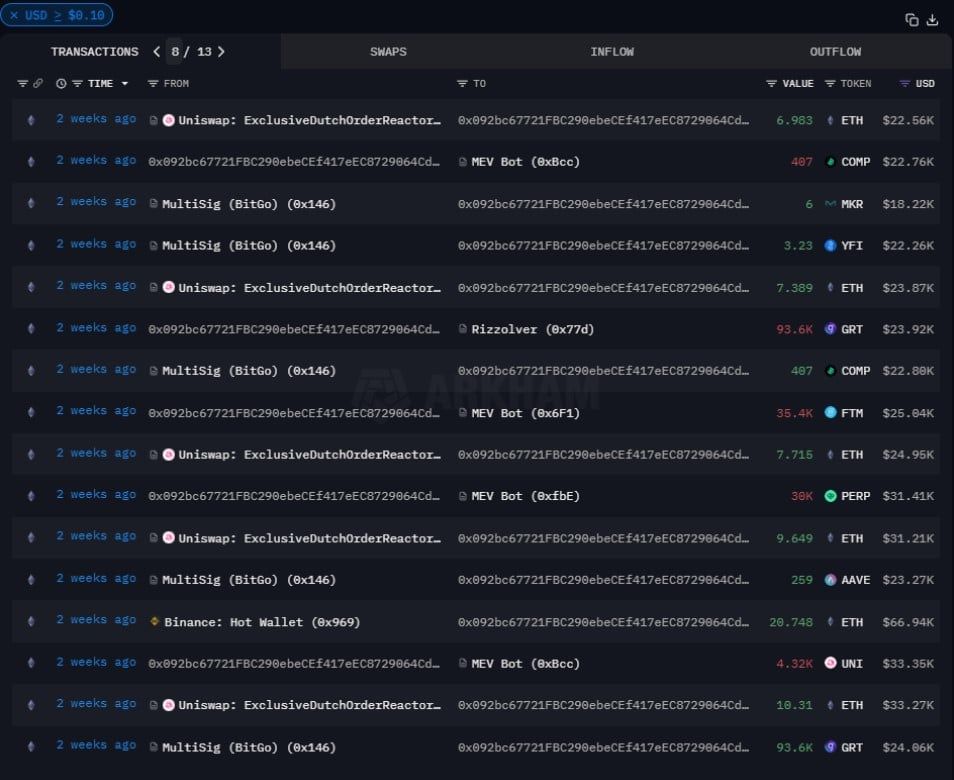954x780 pixels.
Task: Download transactions with the download icon
Action: [932, 20]
